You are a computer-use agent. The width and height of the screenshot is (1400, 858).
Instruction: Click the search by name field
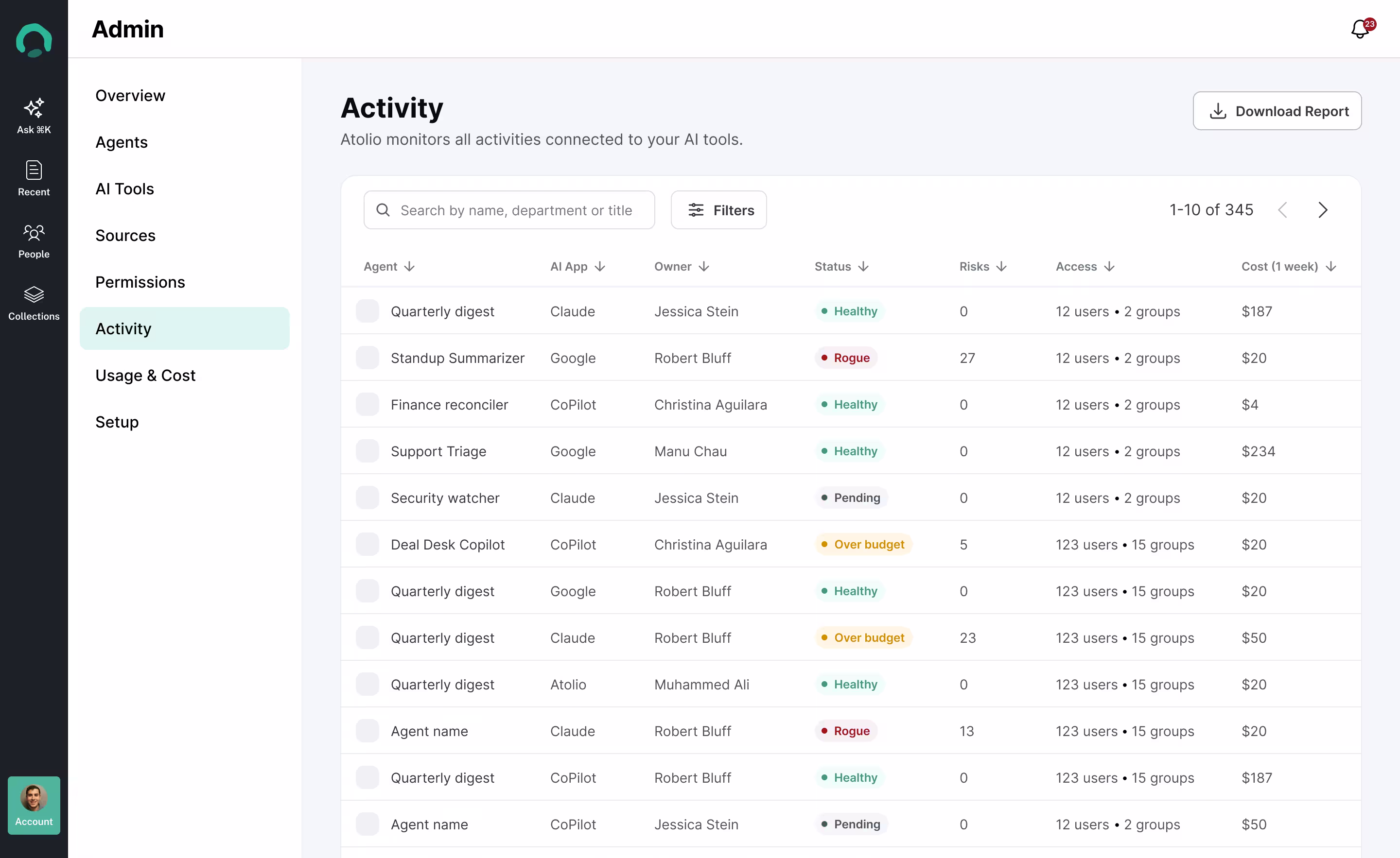[509, 210]
